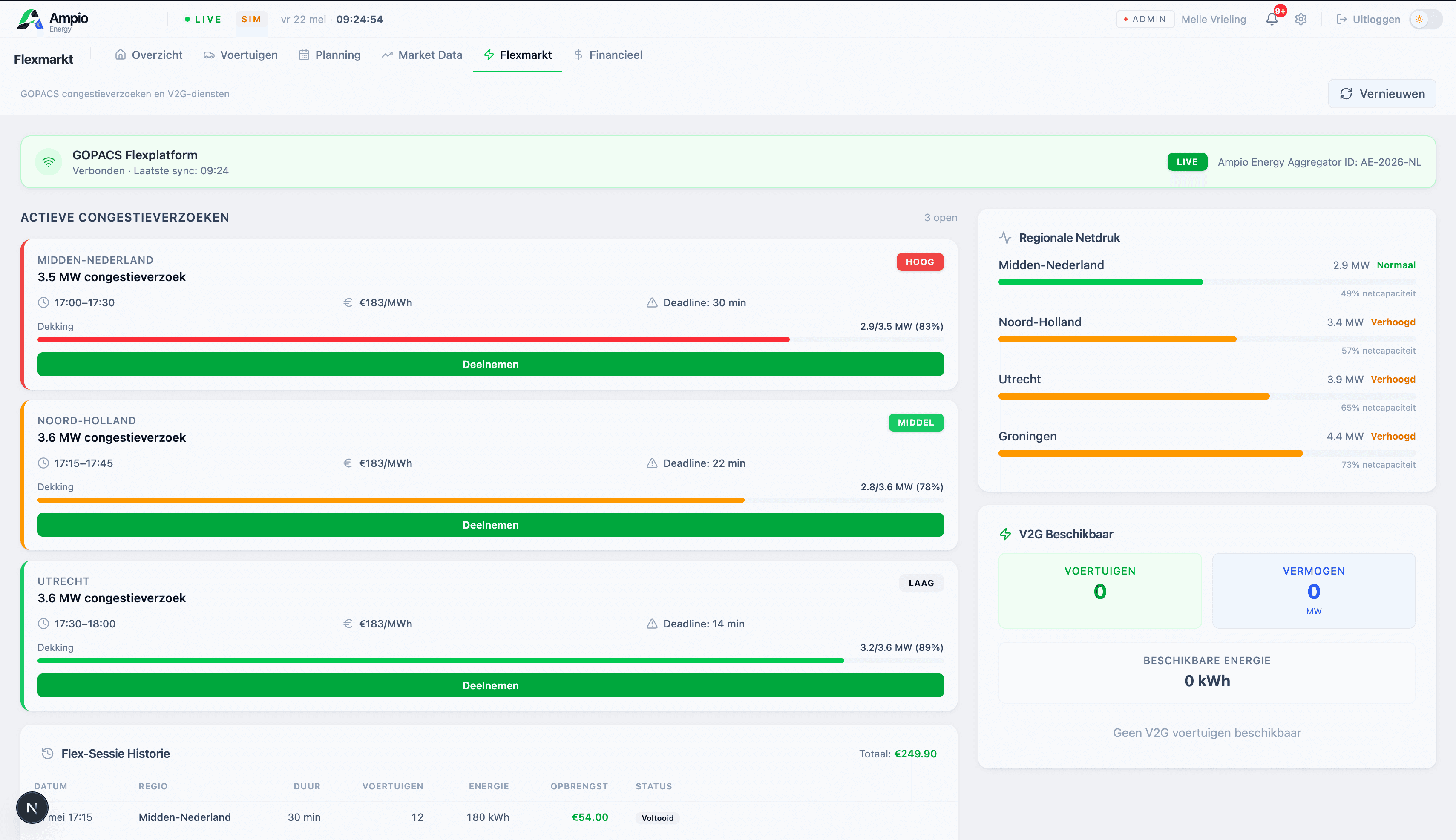Toggle the light/dark theme switch
This screenshot has width=1456, height=840.
pyautogui.click(x=1425, y=19)
